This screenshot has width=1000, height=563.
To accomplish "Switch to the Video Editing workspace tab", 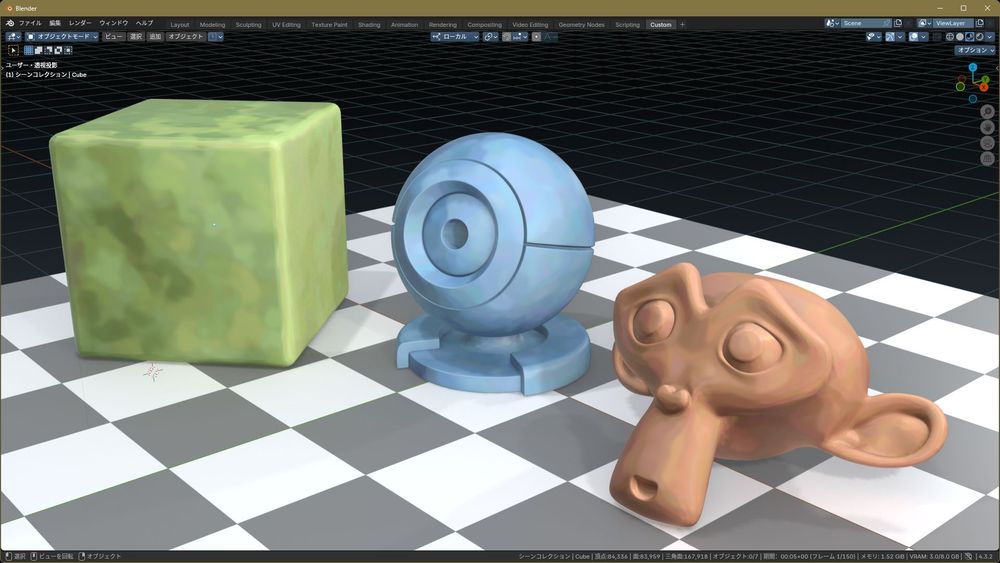I will click(x=530, y=25).
